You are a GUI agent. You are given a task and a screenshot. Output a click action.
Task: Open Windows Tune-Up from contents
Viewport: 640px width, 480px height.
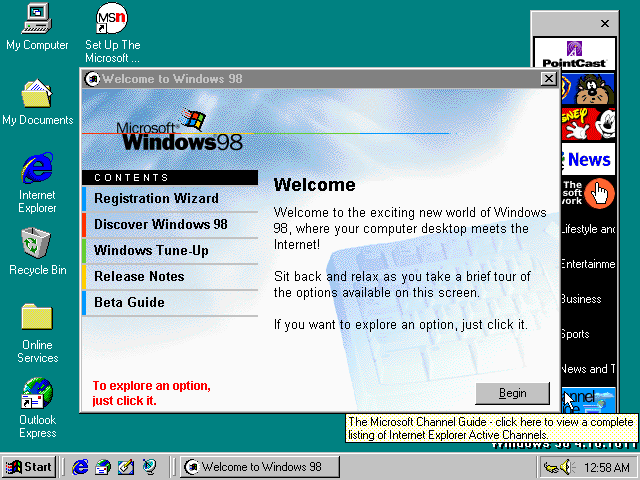coord(170,251)
